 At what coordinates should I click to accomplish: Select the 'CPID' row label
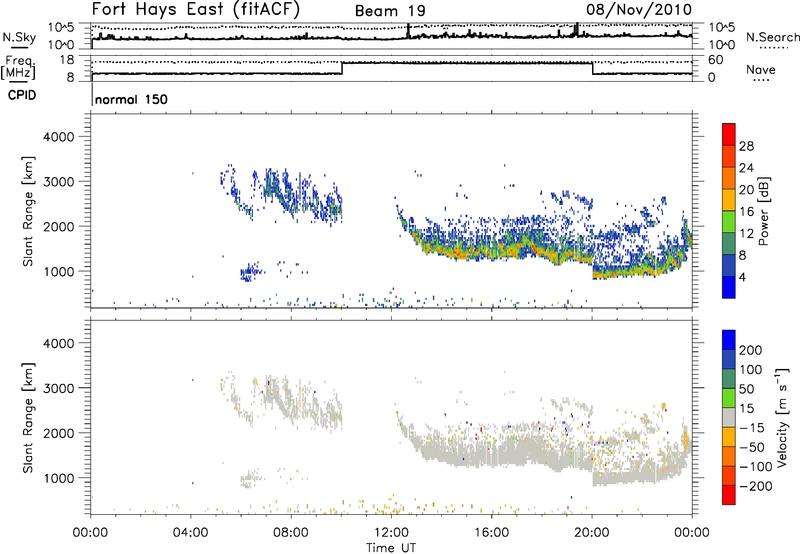[22, 95]
